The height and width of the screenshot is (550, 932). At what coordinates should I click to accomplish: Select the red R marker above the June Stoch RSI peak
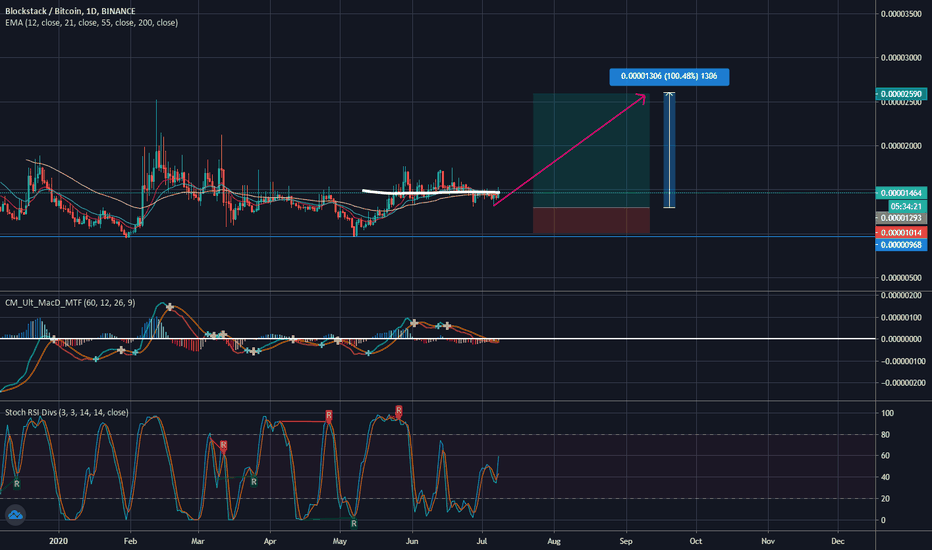399,410
